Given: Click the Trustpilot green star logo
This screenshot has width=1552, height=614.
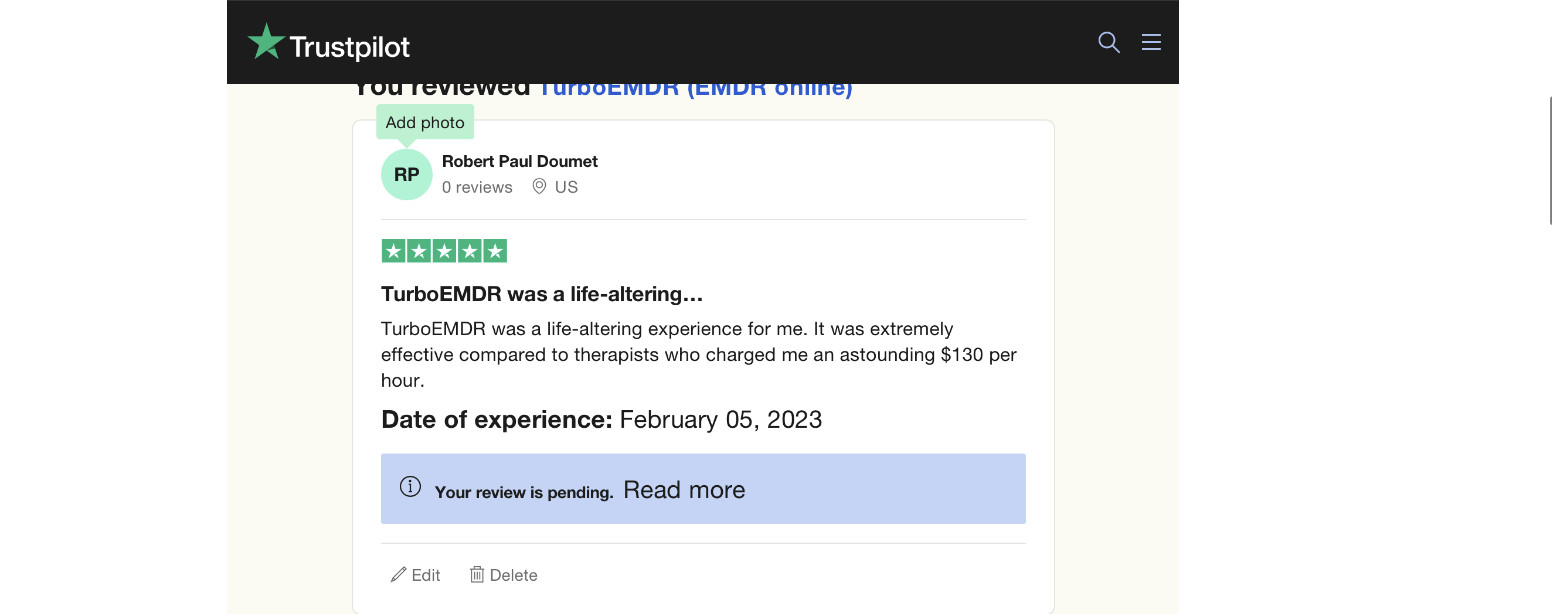Looking at the screenshot, I should pos(266,43).
